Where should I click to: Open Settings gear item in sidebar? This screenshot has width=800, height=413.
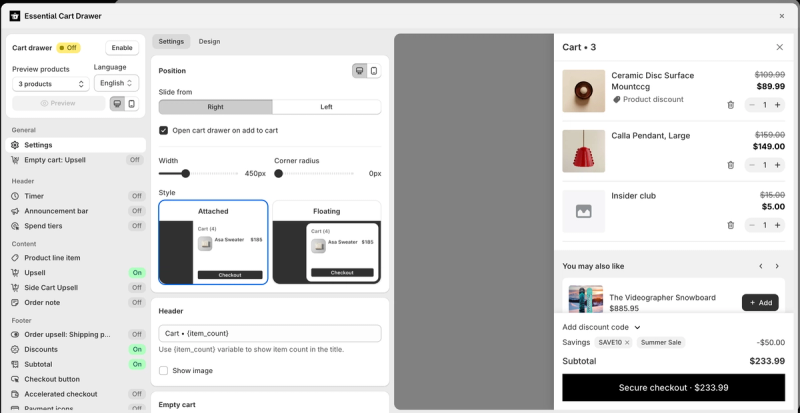pos(76,145)
